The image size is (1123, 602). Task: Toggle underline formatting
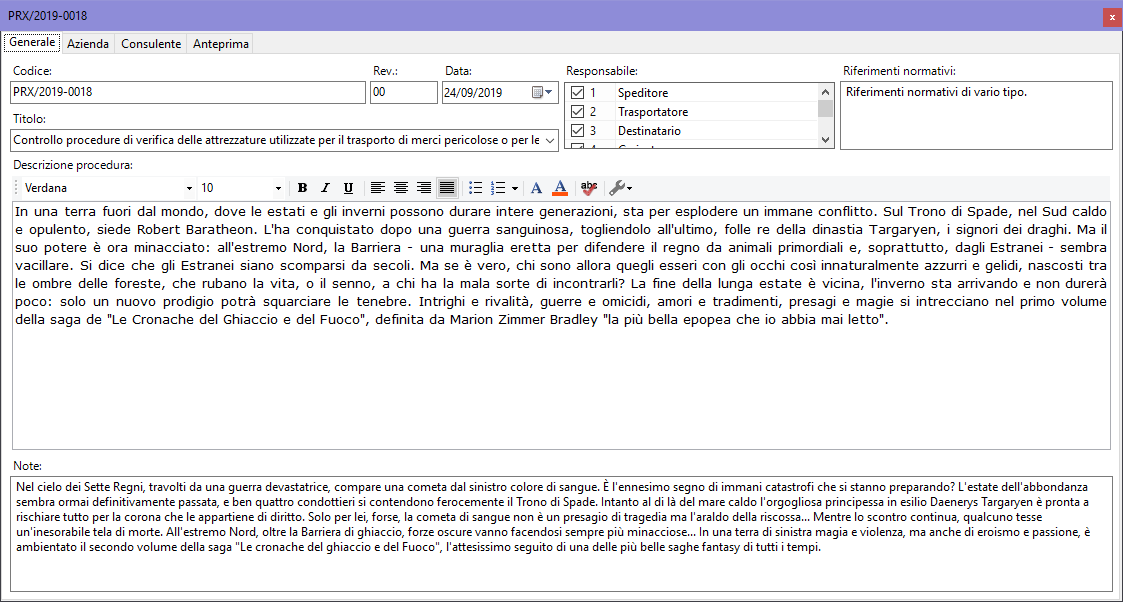pos(348,188)
